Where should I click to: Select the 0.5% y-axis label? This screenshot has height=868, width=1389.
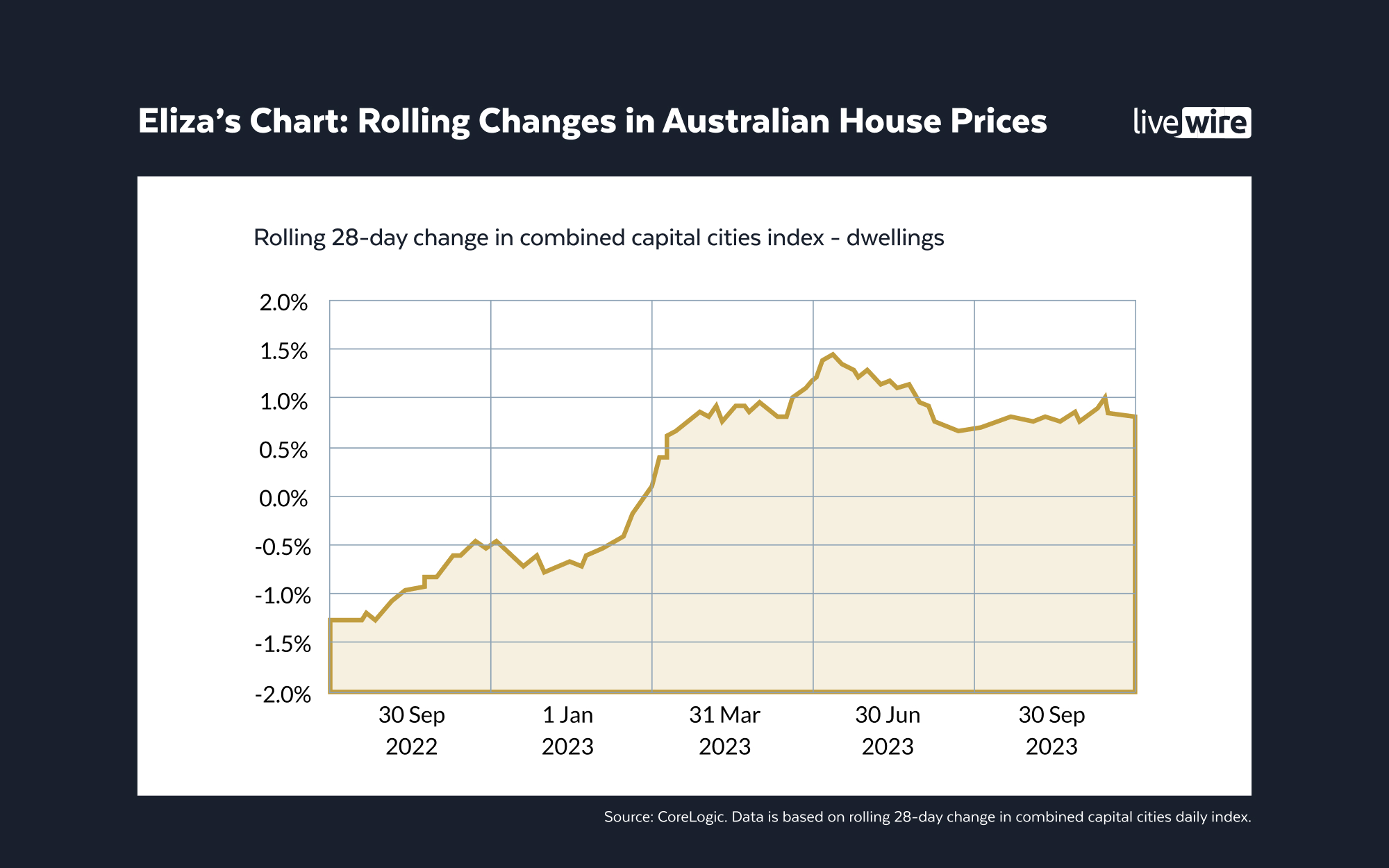[x=283, y=450]
